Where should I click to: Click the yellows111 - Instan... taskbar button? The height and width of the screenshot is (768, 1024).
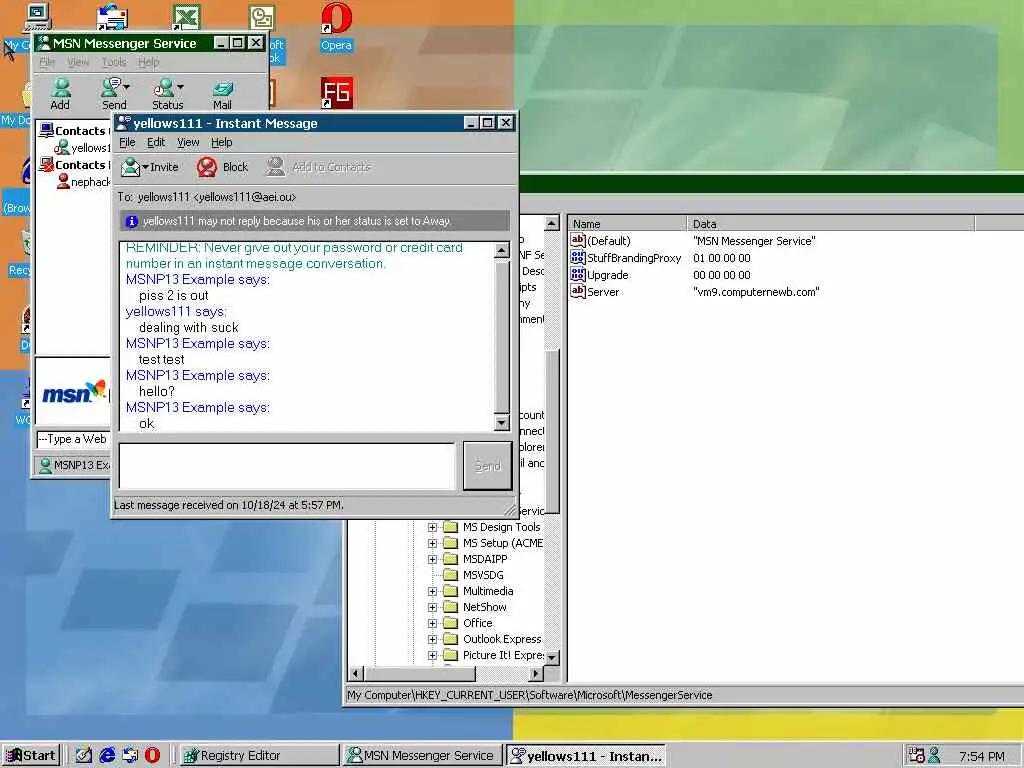coord(586,756)
